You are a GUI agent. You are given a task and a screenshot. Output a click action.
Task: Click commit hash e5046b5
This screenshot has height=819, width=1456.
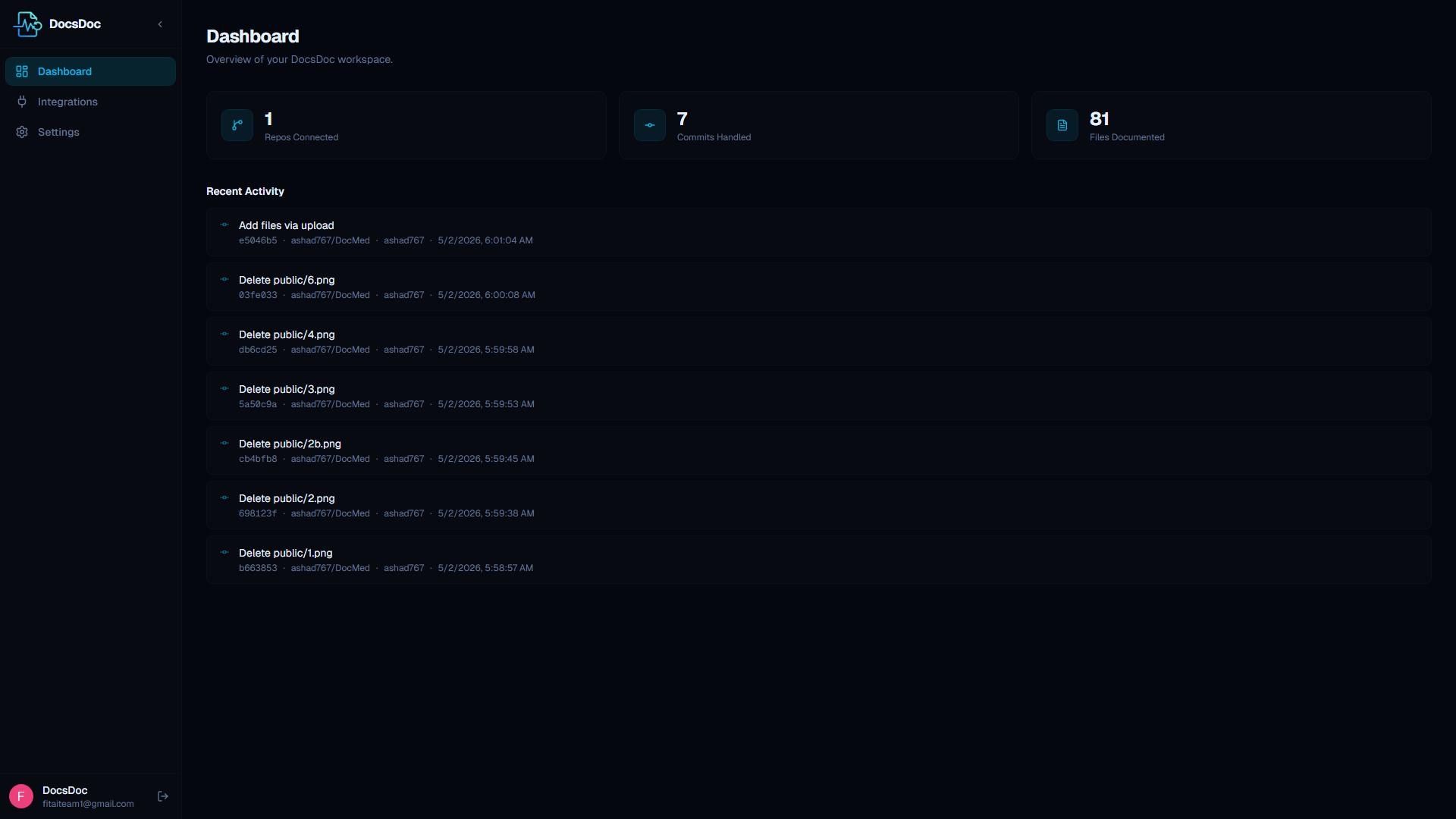[258, 240]
